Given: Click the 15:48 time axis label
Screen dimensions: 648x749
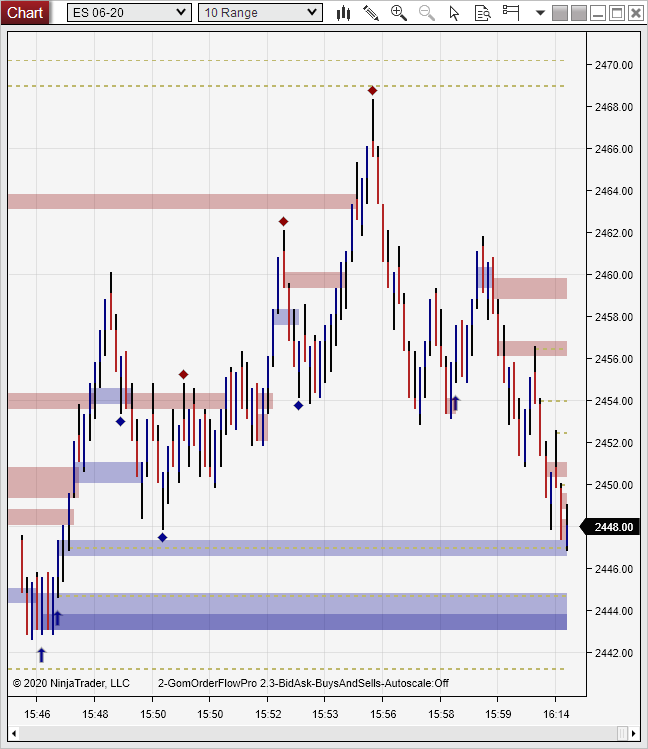Looking at the screenshot, I should 95,714.
